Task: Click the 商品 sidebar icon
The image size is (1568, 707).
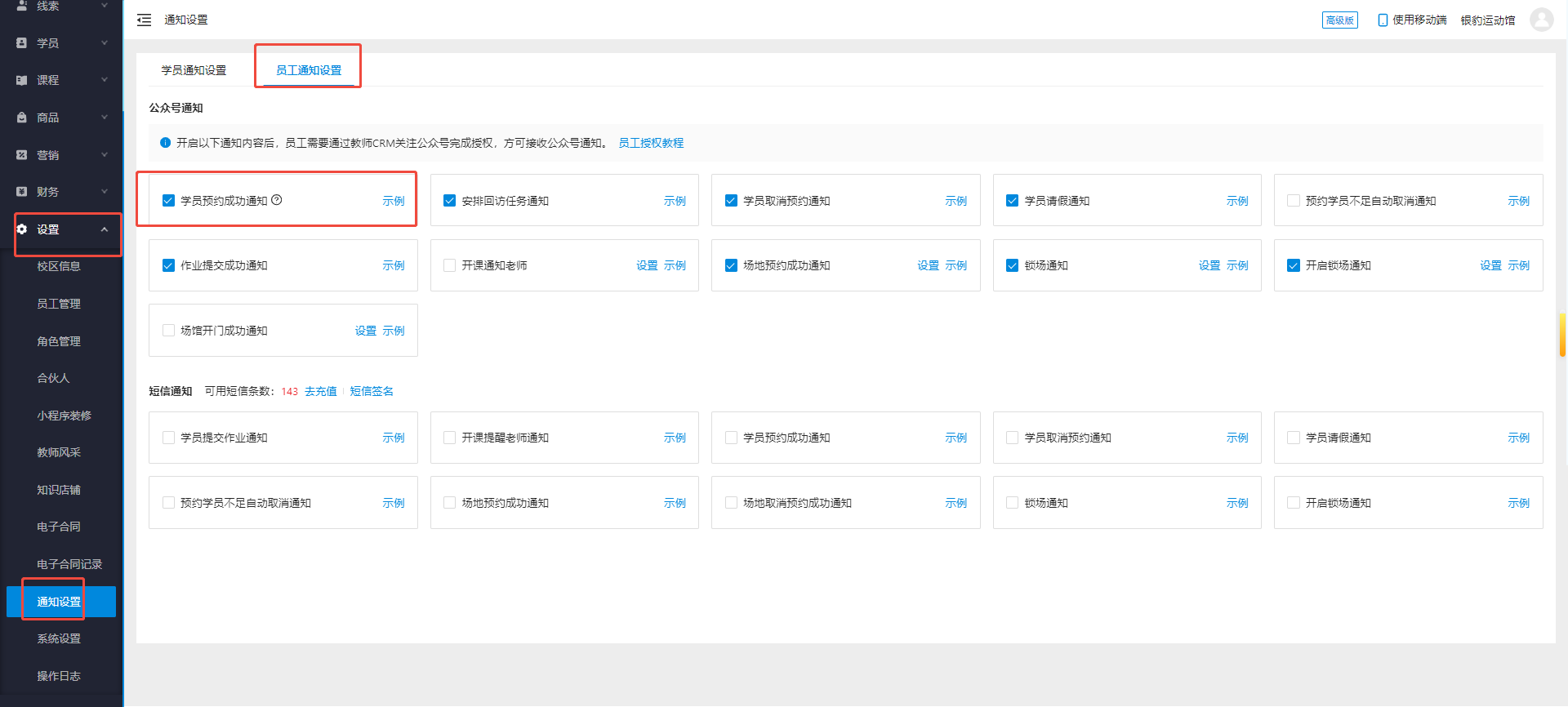Action: point(22,118)
